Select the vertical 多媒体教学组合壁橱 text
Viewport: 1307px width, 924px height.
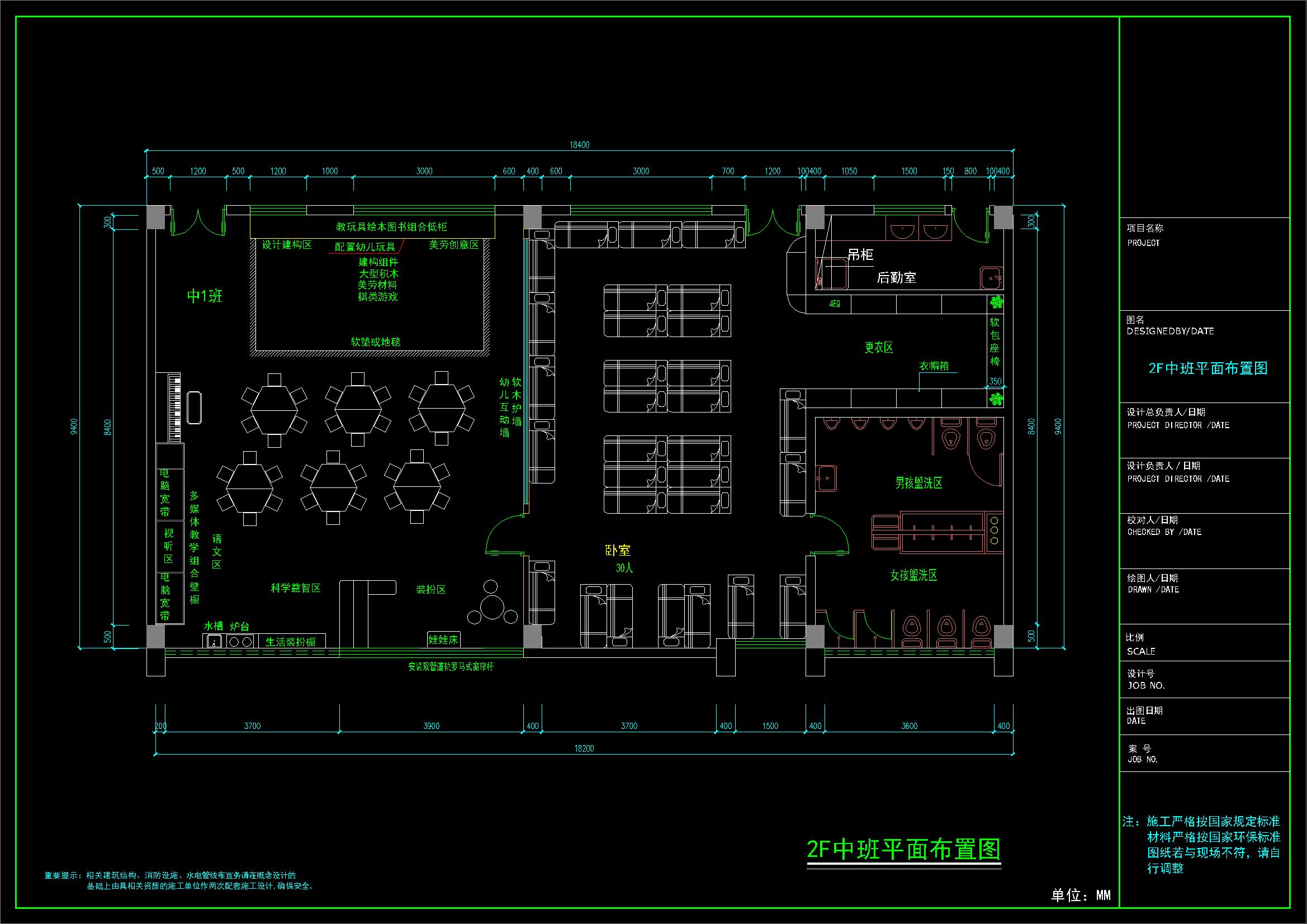point(194,547)
